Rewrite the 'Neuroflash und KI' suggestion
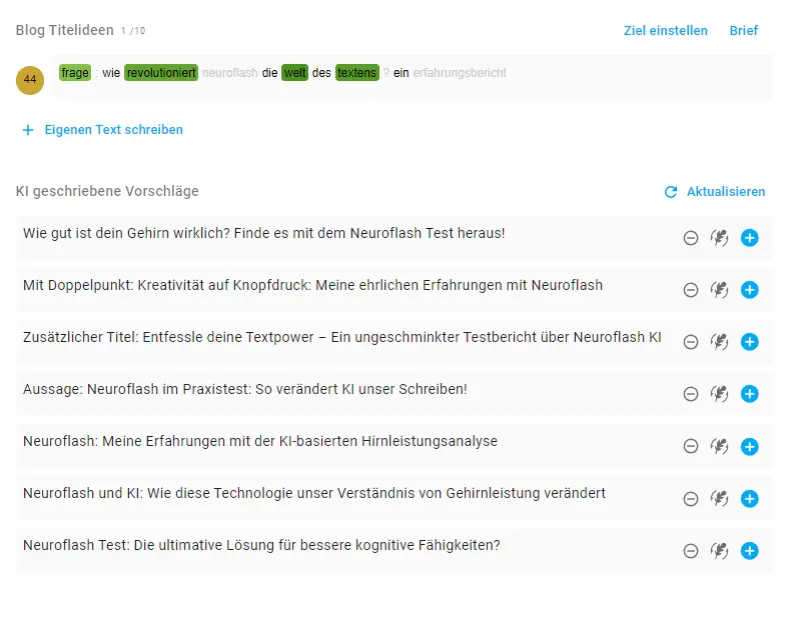This screenshot has height=643, width=792. (x=720, y=499)
